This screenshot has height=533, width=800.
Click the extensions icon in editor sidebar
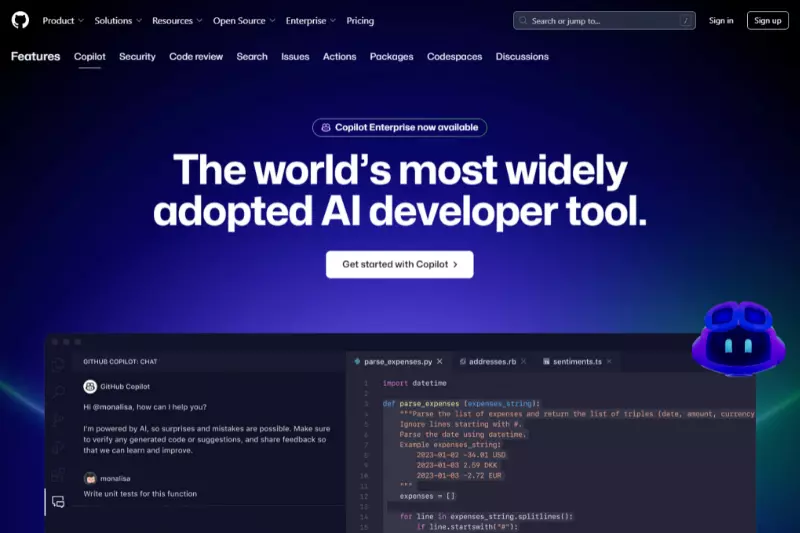pos(58,475)
